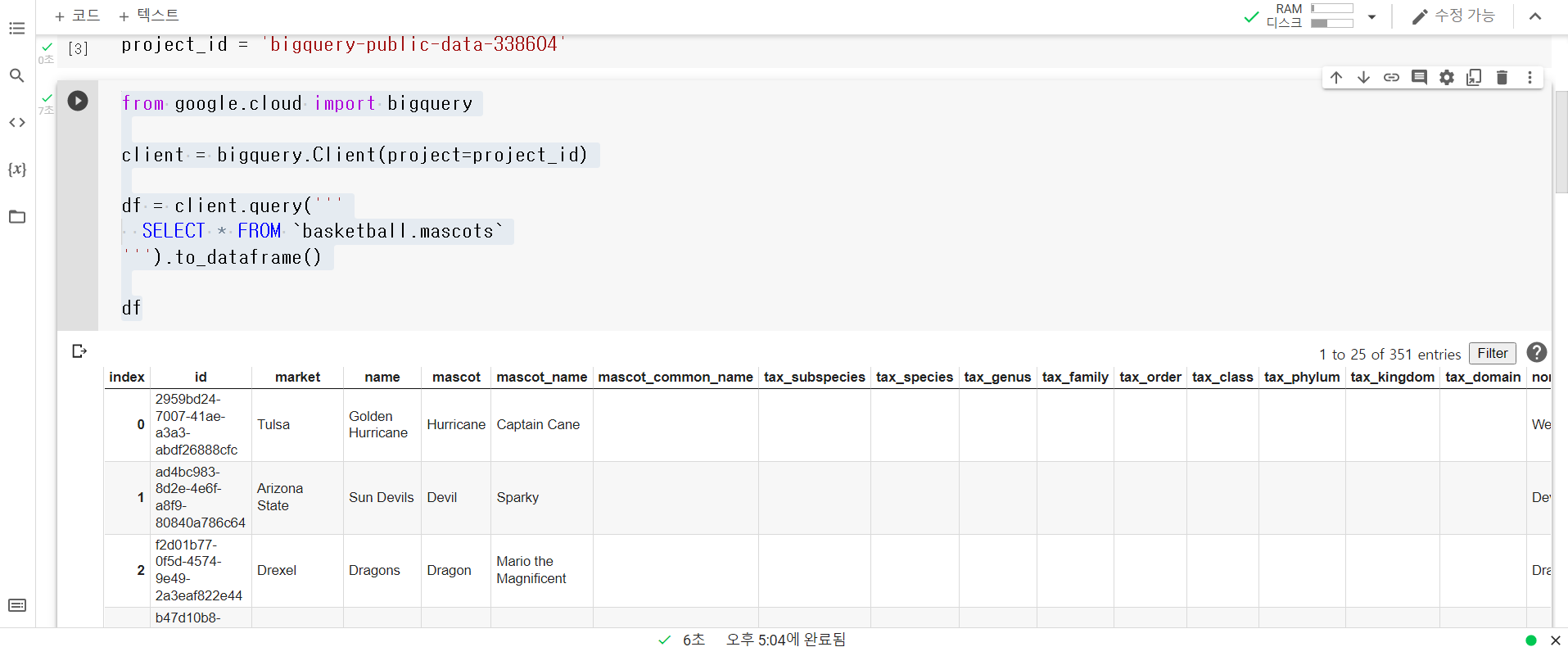This screenshot has width=1568, height=647.
Task: Sort by tax_domain column header
Action: (x=1483, y=377)
